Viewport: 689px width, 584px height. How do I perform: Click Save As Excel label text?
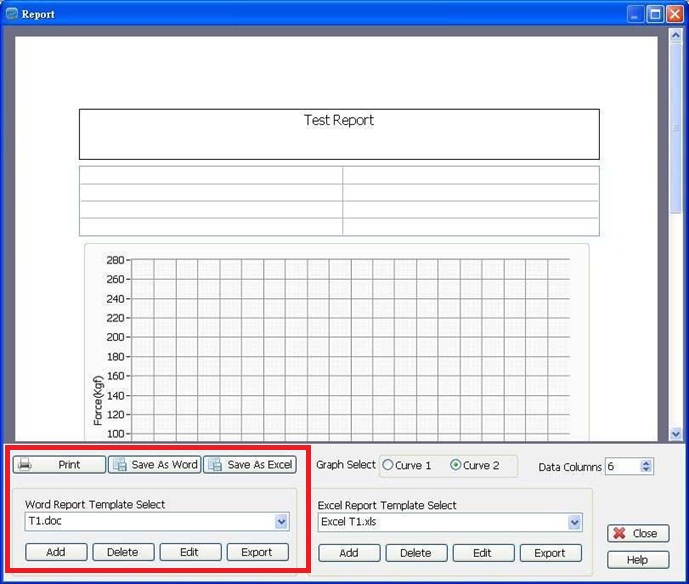point(260,464)
